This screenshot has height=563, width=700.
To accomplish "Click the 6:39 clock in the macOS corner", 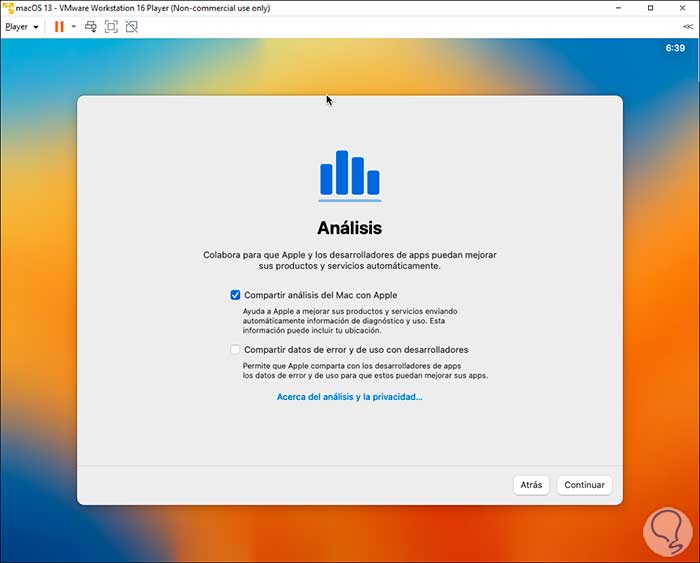I will click(x=675, y=48).
